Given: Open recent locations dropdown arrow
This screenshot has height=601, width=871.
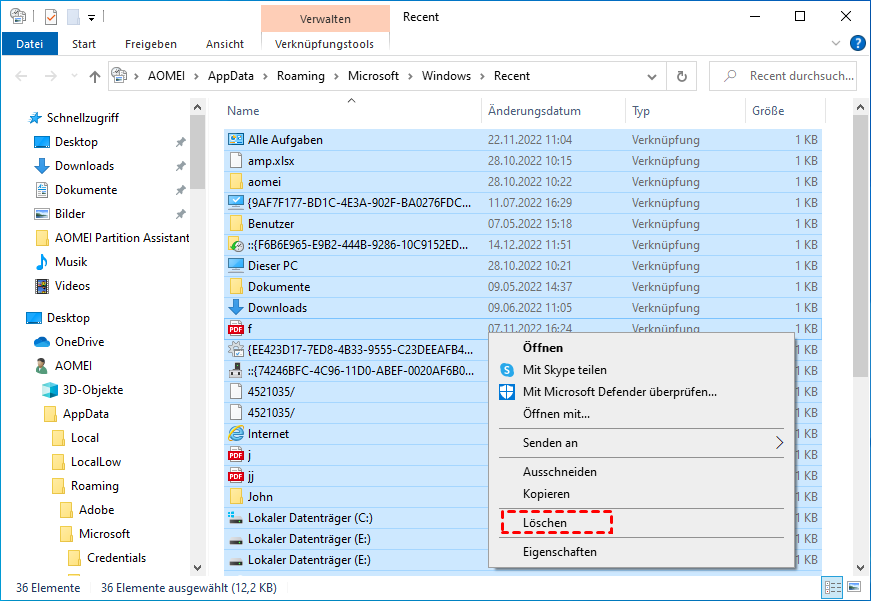Looking at the screenshot, I should tap(74, 76).
